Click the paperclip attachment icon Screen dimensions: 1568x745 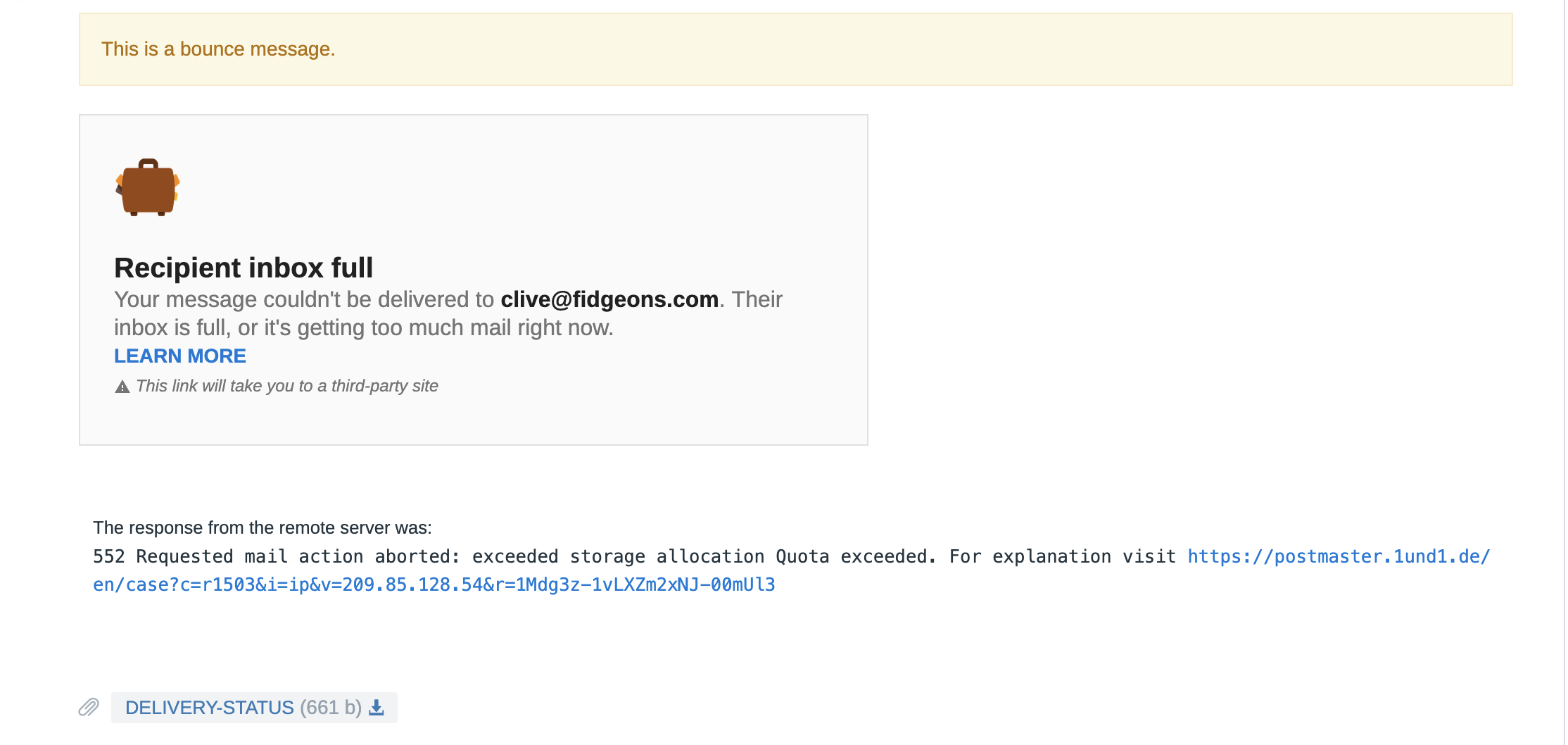tap(89, 707)
